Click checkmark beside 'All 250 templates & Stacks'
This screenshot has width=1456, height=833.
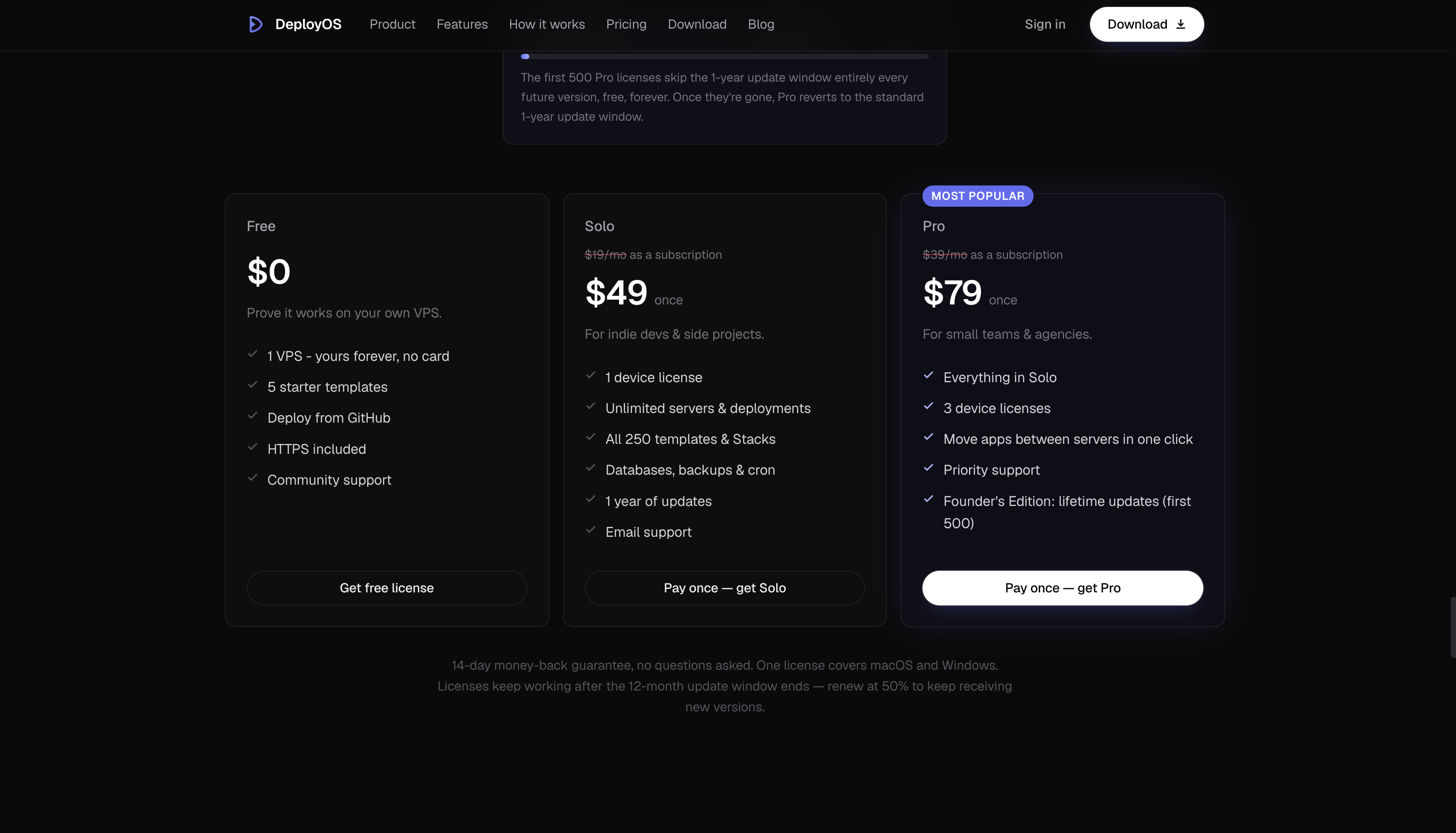[591, 437]
